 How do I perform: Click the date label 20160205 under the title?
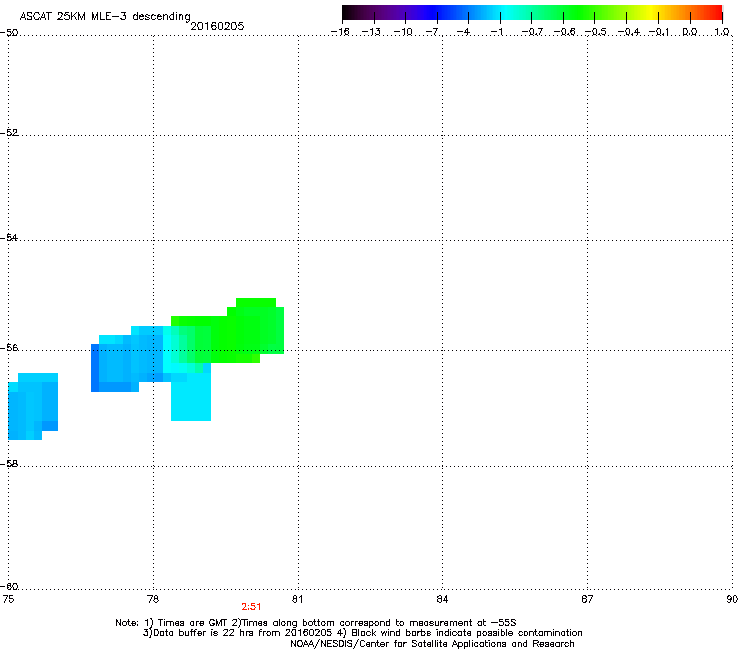(217, 26)
